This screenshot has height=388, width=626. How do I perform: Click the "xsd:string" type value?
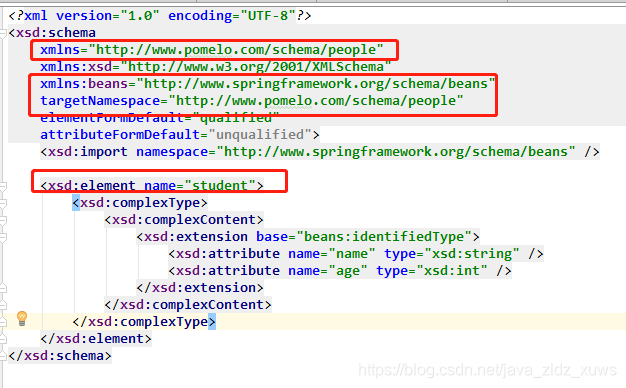471,254
